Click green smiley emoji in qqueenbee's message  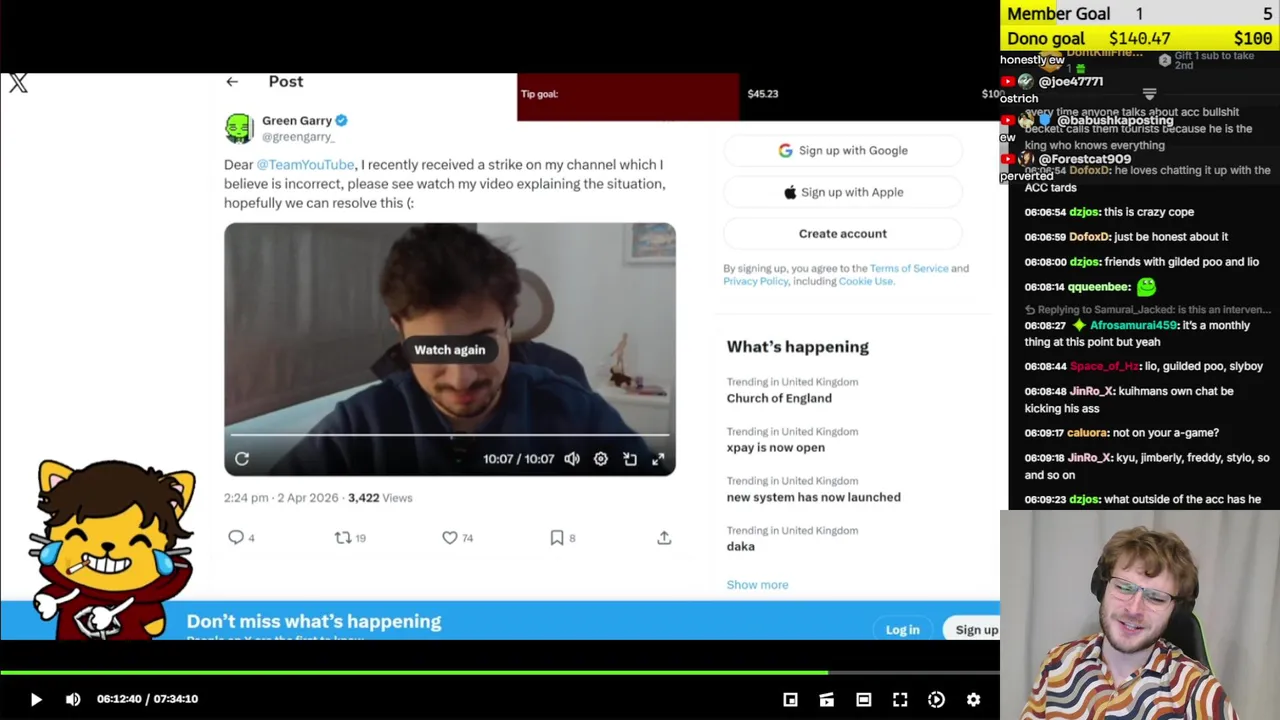(1146, 287)
